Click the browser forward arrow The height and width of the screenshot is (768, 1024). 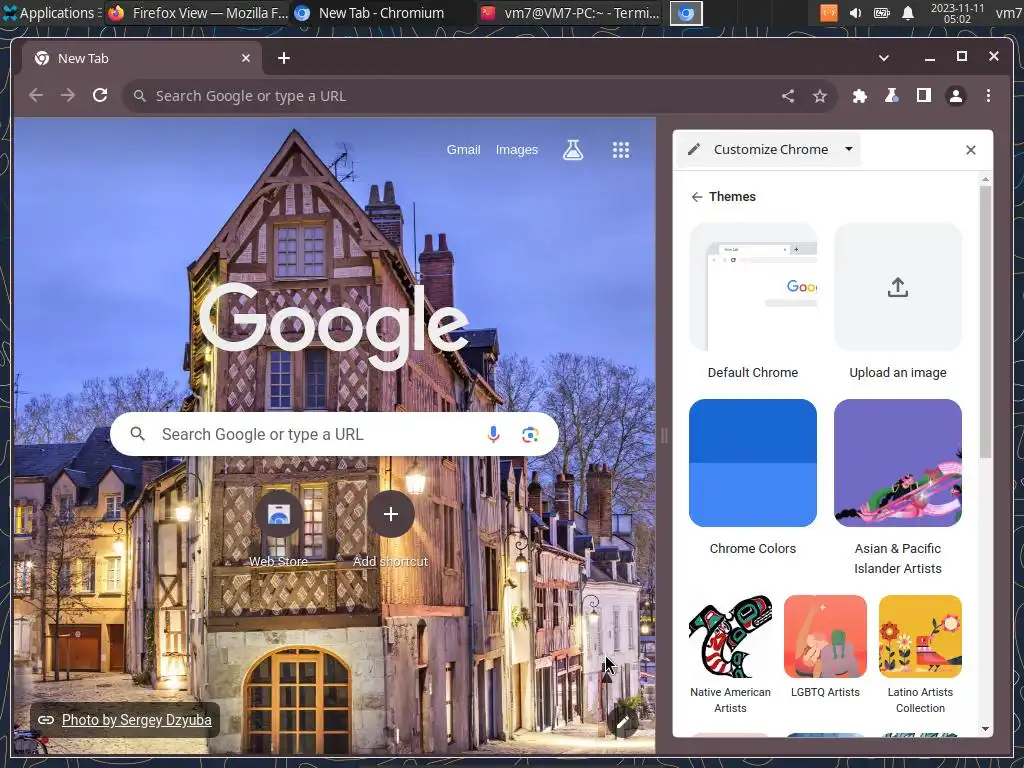pos(68,96)
